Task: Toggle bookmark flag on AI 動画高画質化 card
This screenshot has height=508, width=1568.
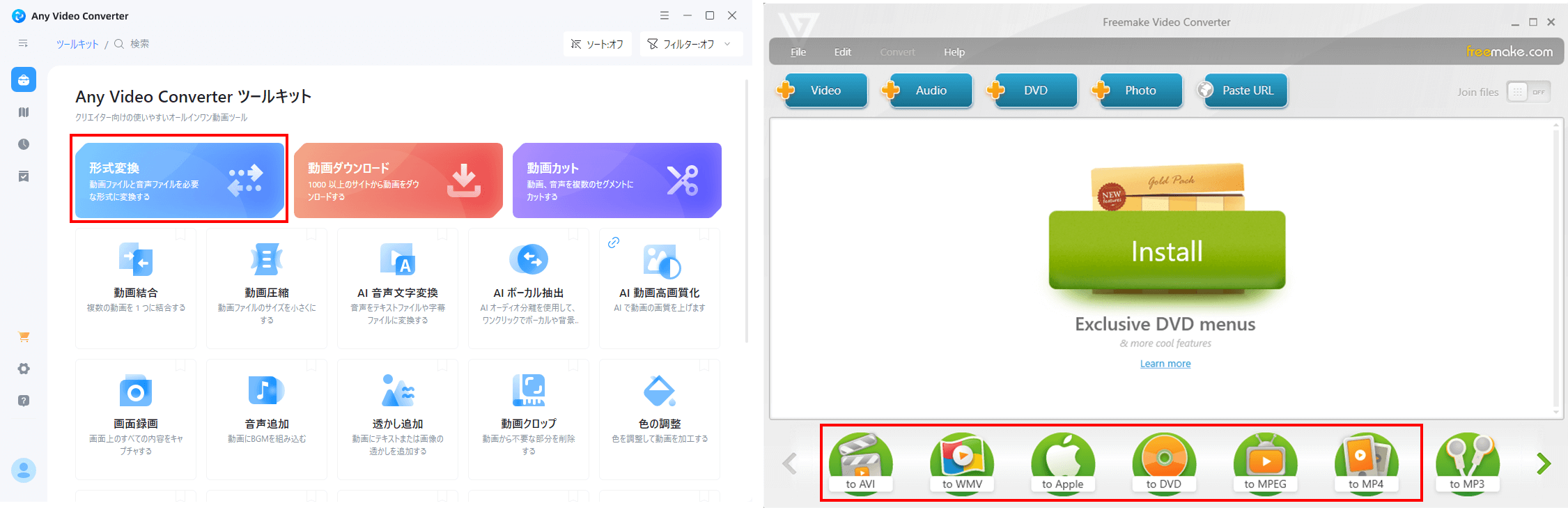Action: pyautogui.click(x=704, y=233)
